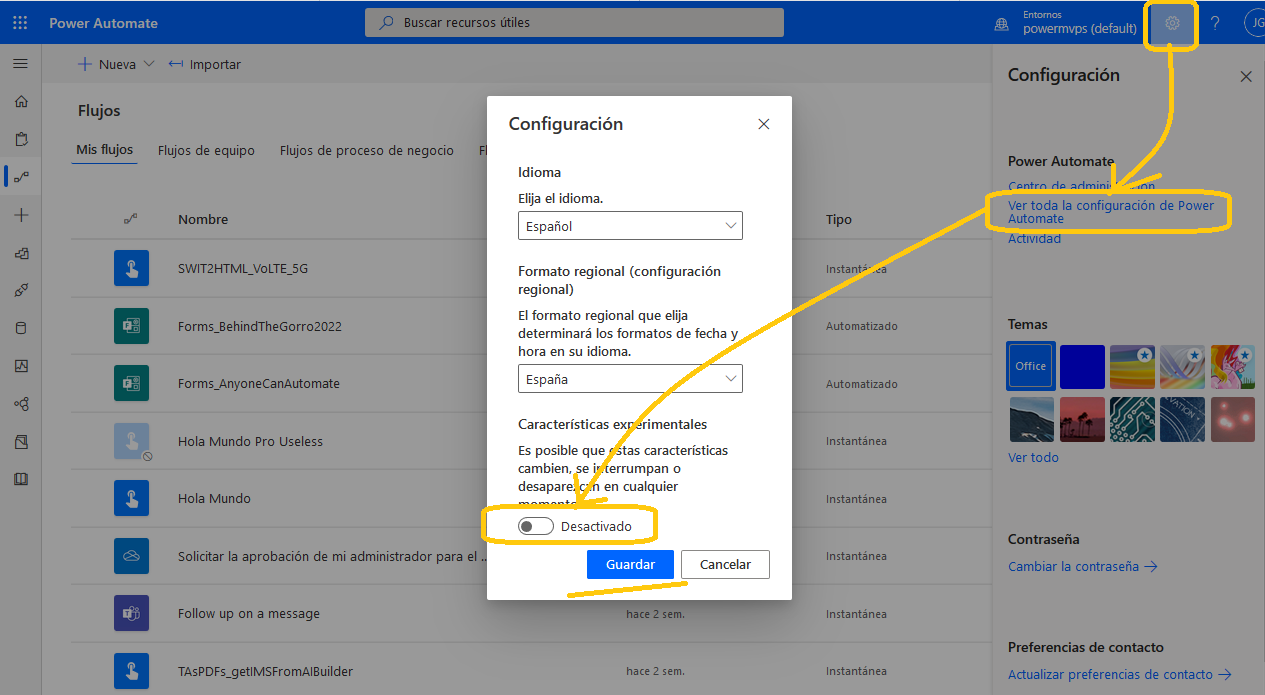The height and width of the screenshot is (695, 1265).
Task: Open Process advisor icon in sidebar
Action: click(x=21, y=441)
